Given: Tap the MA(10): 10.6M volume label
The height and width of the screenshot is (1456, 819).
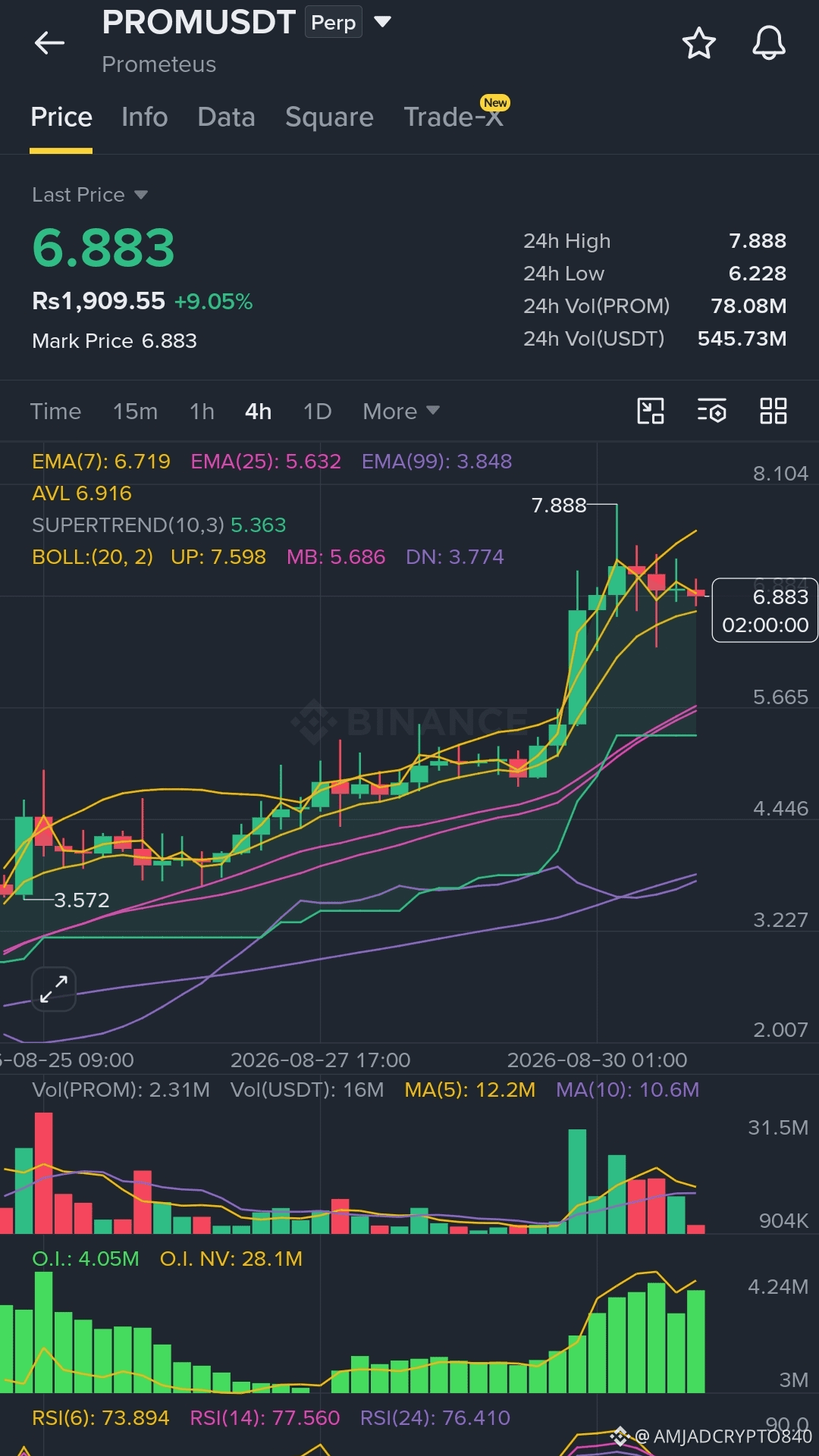Looking at the screenshot, I should [628, 1090].
